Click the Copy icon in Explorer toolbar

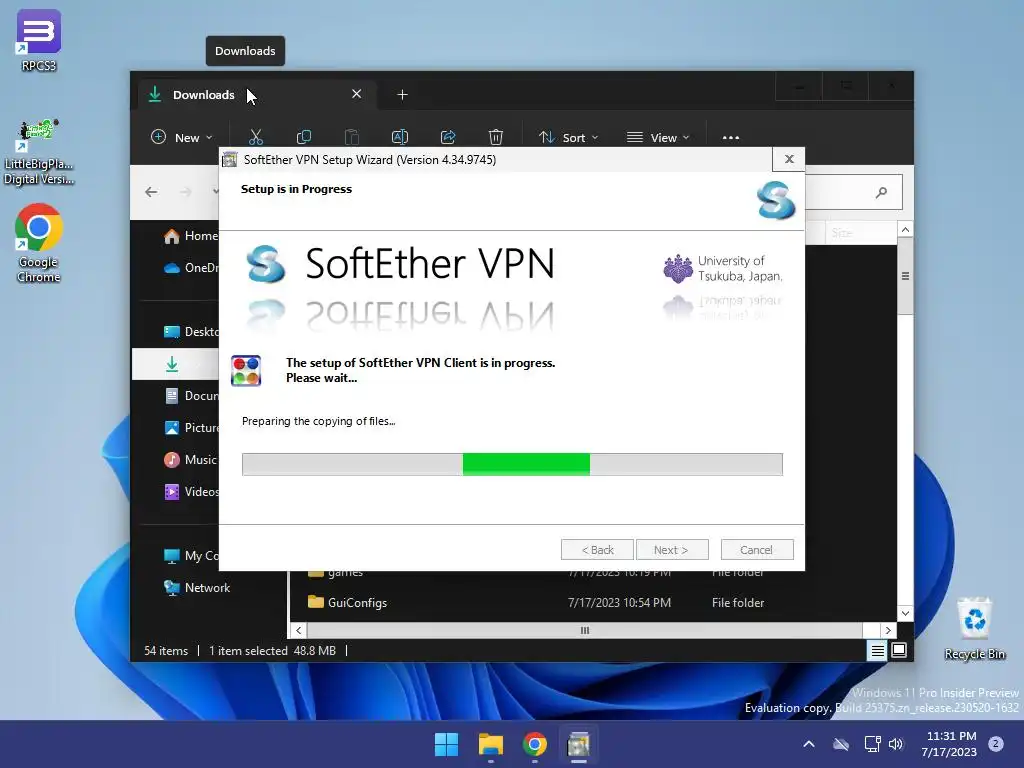(x=304, y=137)
